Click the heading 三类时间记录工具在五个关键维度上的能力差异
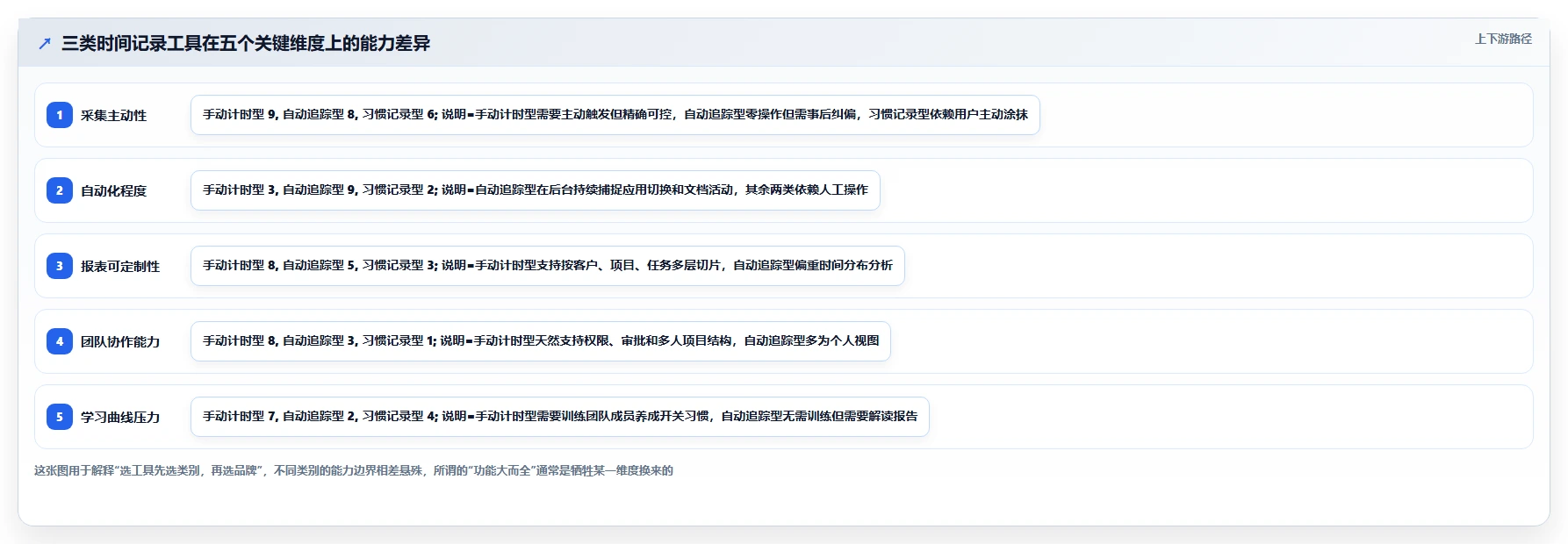1568x544 pixels. click(246, 43)
